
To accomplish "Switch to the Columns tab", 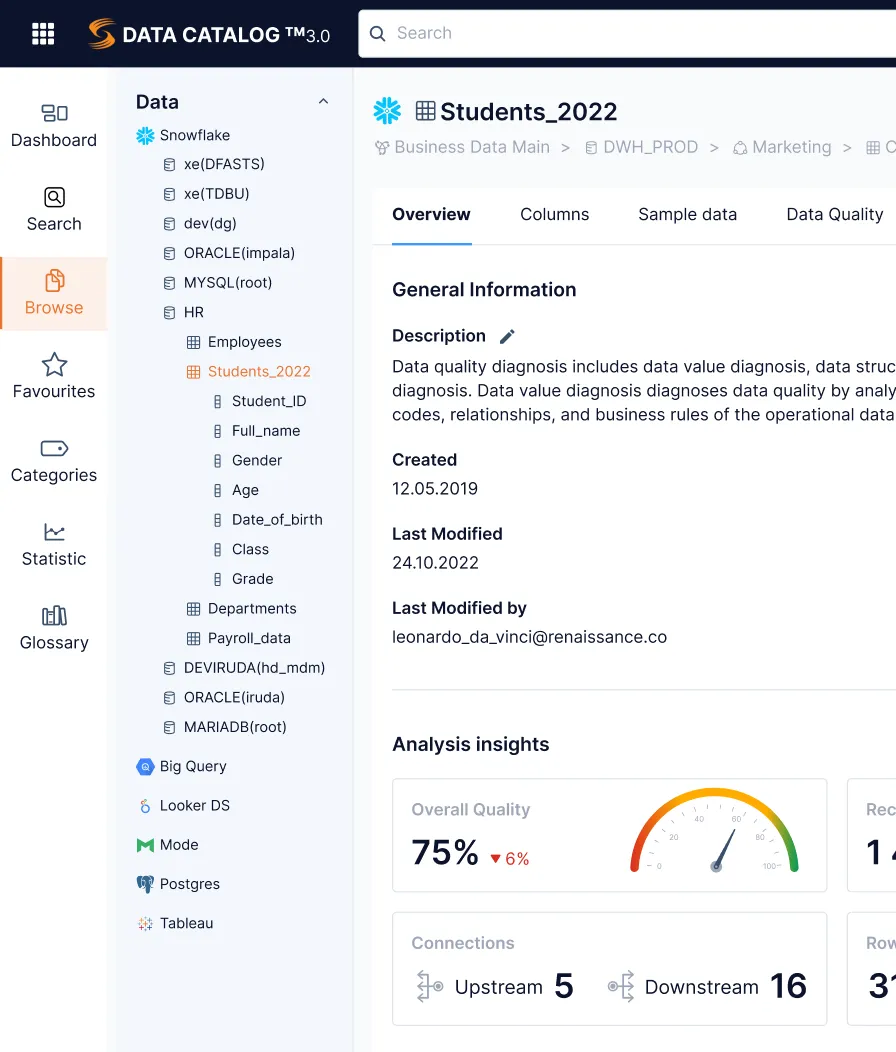I will 554,215.
